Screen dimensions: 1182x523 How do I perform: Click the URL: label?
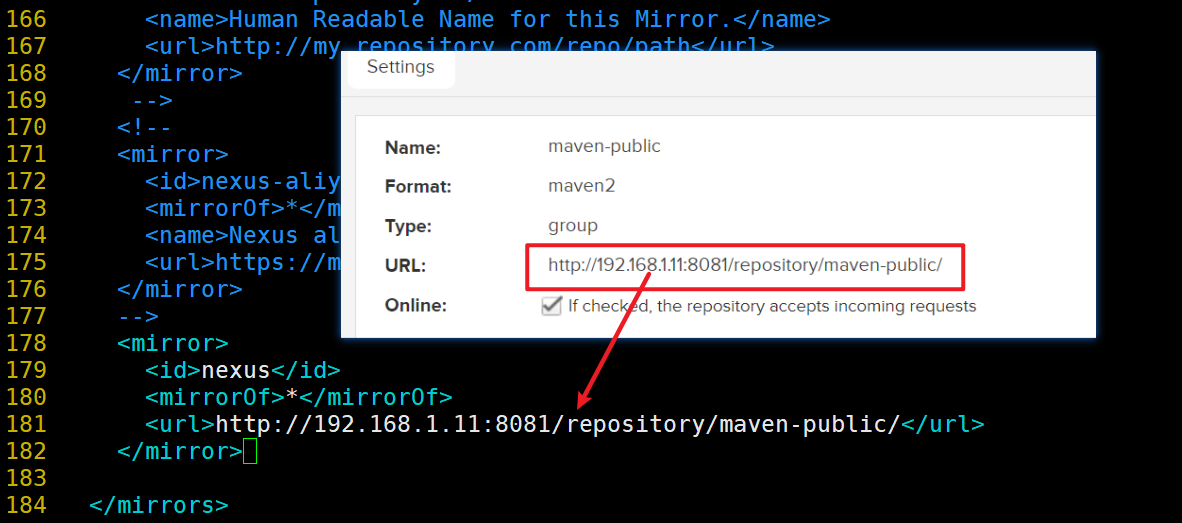(405, 266)
